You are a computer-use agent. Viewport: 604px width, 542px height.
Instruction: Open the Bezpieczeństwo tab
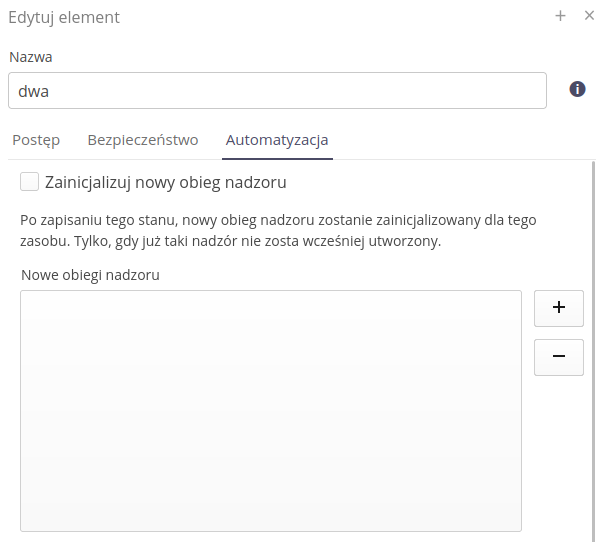pos(143,140)
